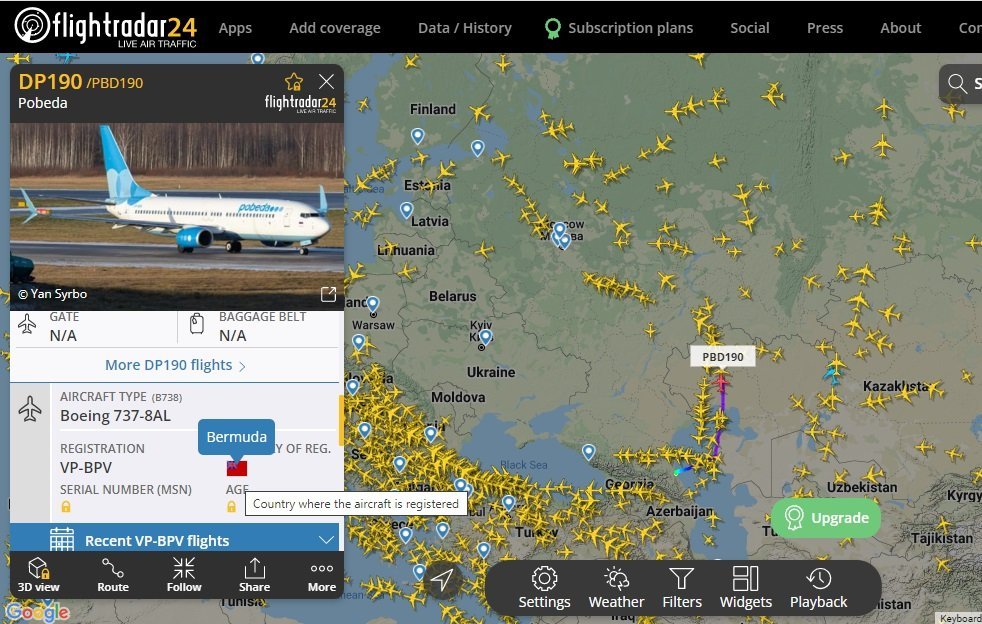Enlarge the aircraft photo with expand icon
This screenshot has height=624, width=982.
point(328,294)
